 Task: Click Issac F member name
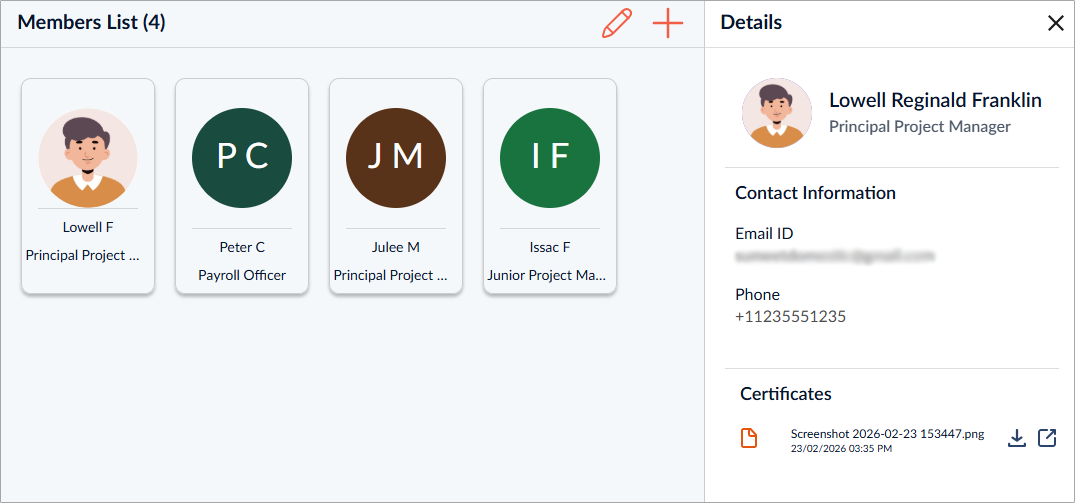550,247
